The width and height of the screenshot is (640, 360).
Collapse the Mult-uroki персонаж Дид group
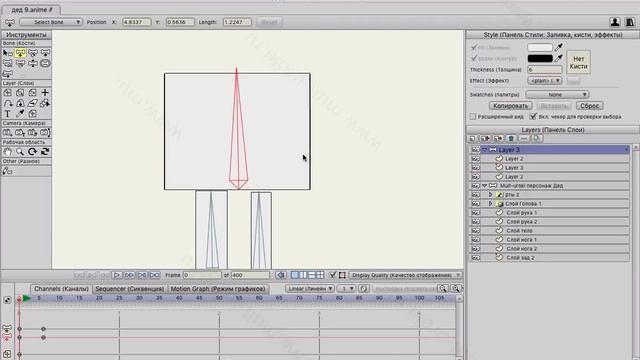tap(484, 186)
